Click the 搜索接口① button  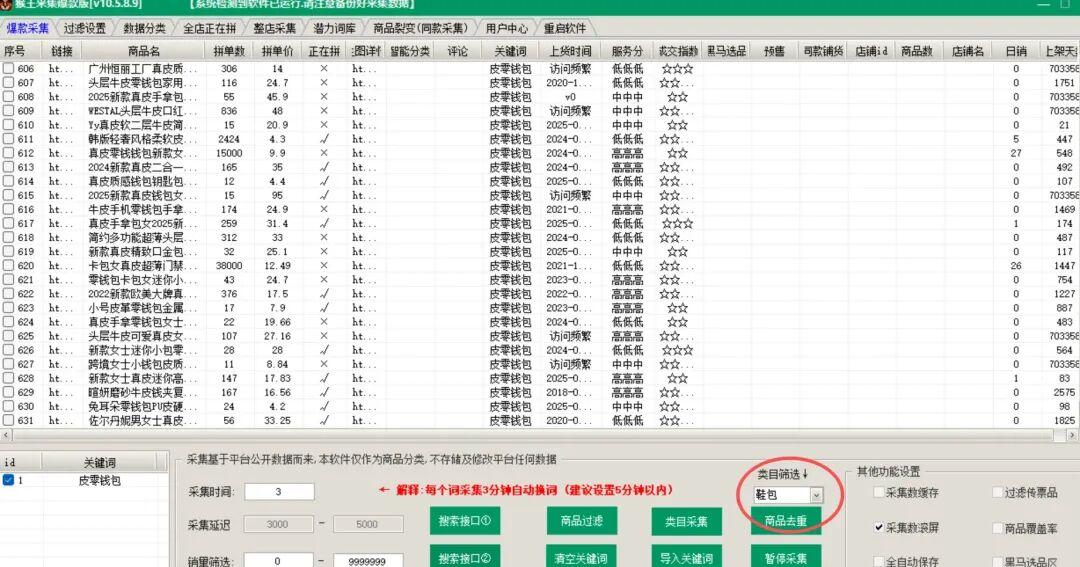(465, 521)
